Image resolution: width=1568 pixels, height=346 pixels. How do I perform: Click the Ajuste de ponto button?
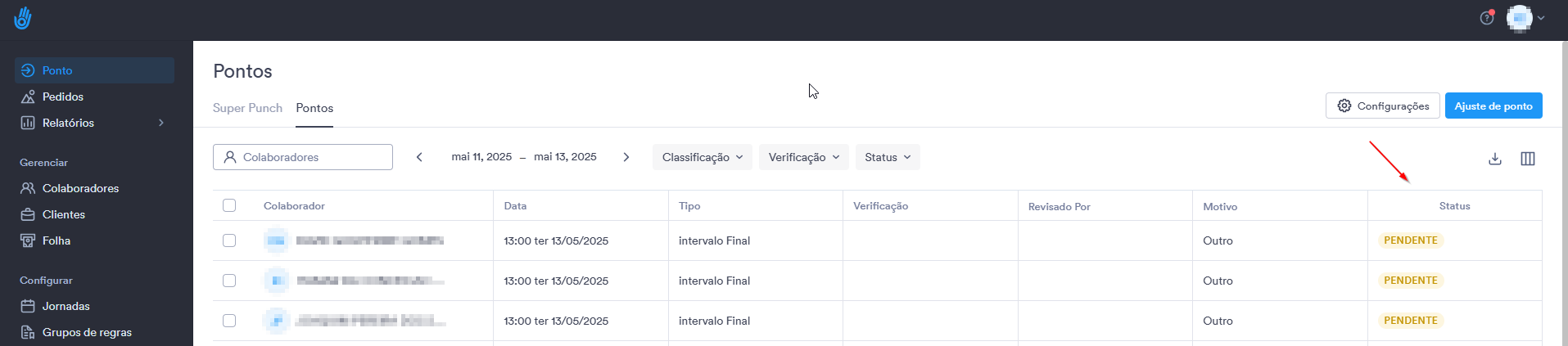(1493, 106)
